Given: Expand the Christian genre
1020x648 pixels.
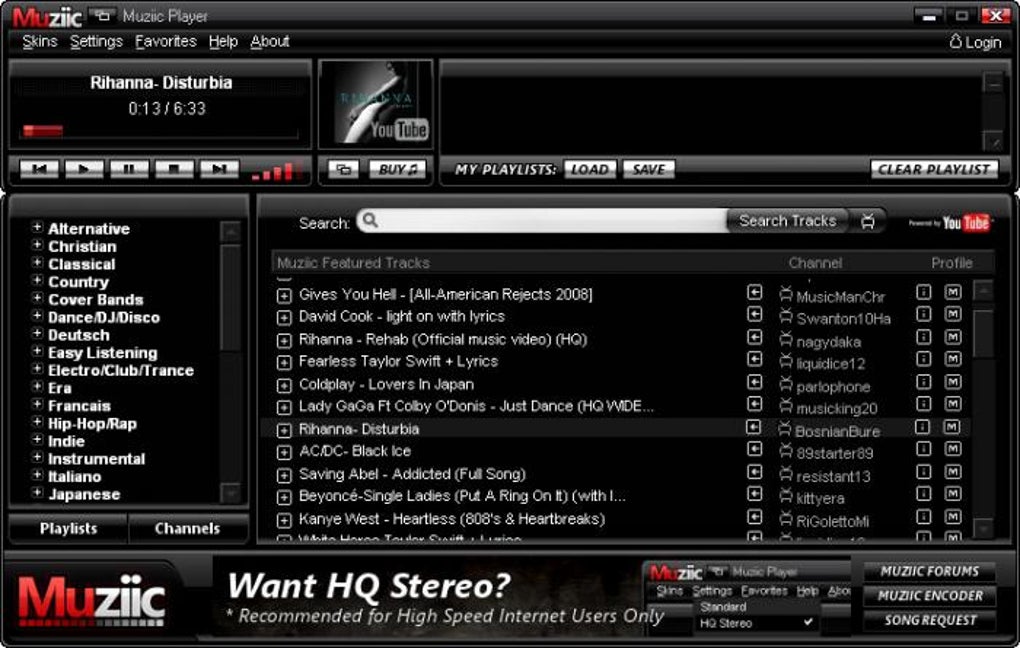Looking at the screenshot, I should 37,245.
